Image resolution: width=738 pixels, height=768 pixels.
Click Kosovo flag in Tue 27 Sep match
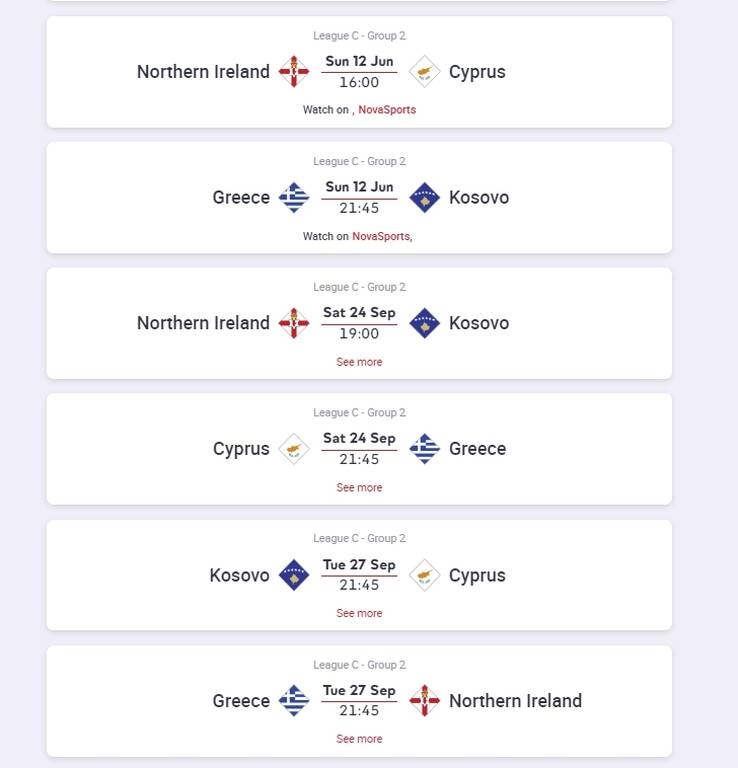(294, 575)
